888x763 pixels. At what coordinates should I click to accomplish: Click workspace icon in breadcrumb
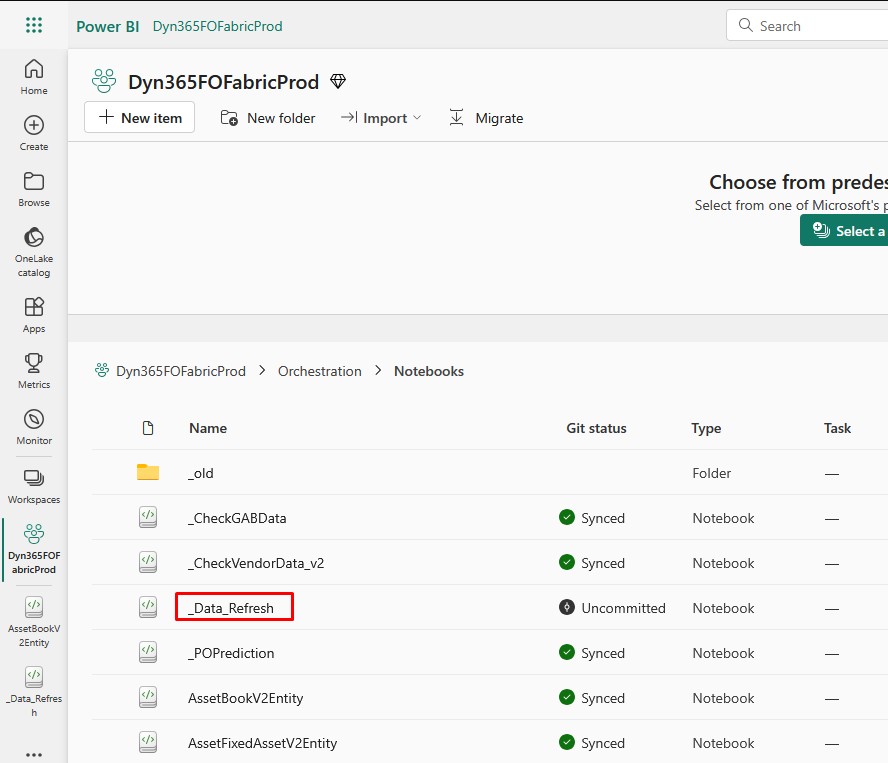[102, 370]
